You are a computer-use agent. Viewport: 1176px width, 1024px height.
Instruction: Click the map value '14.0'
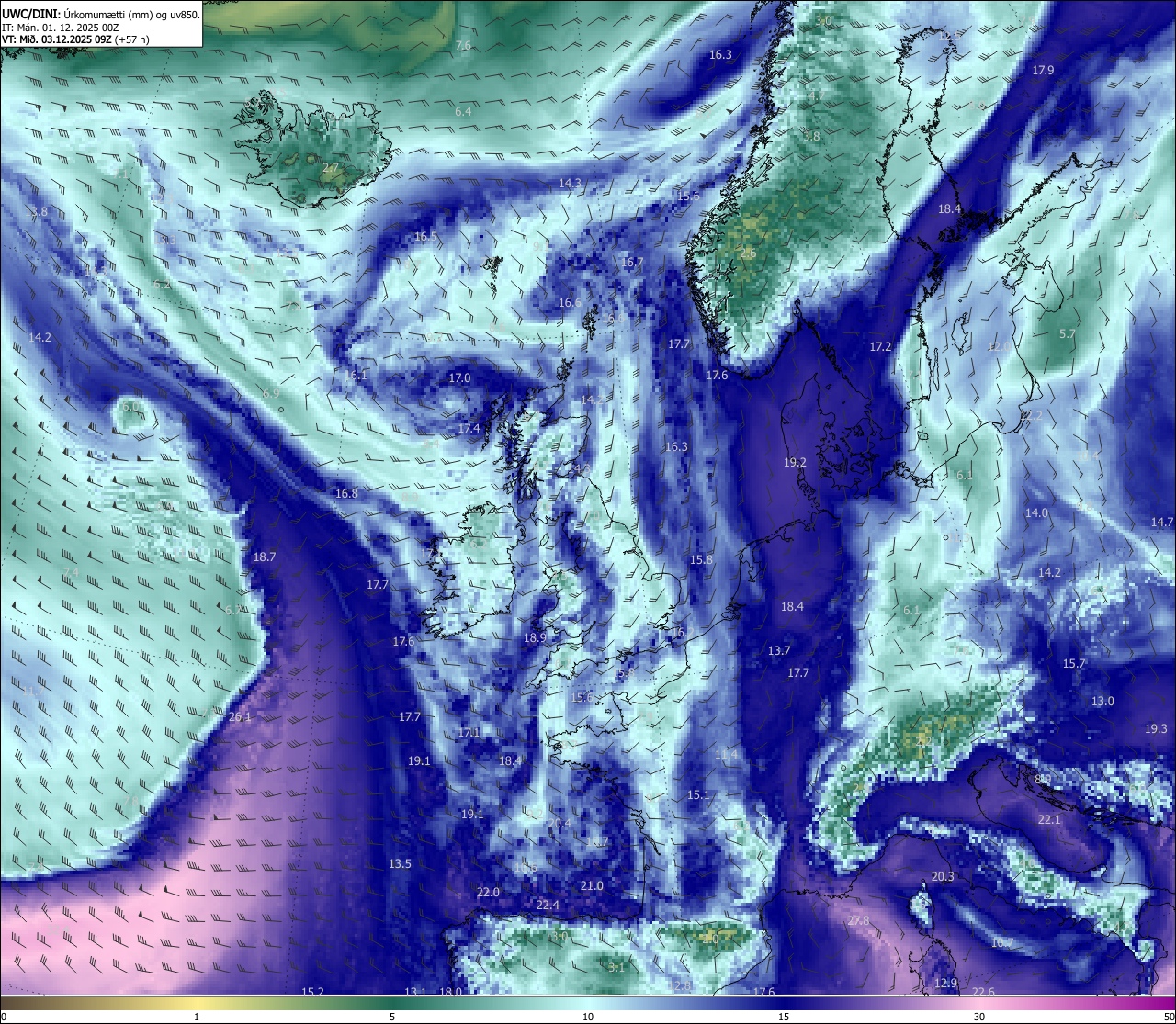pos(1036,512)
